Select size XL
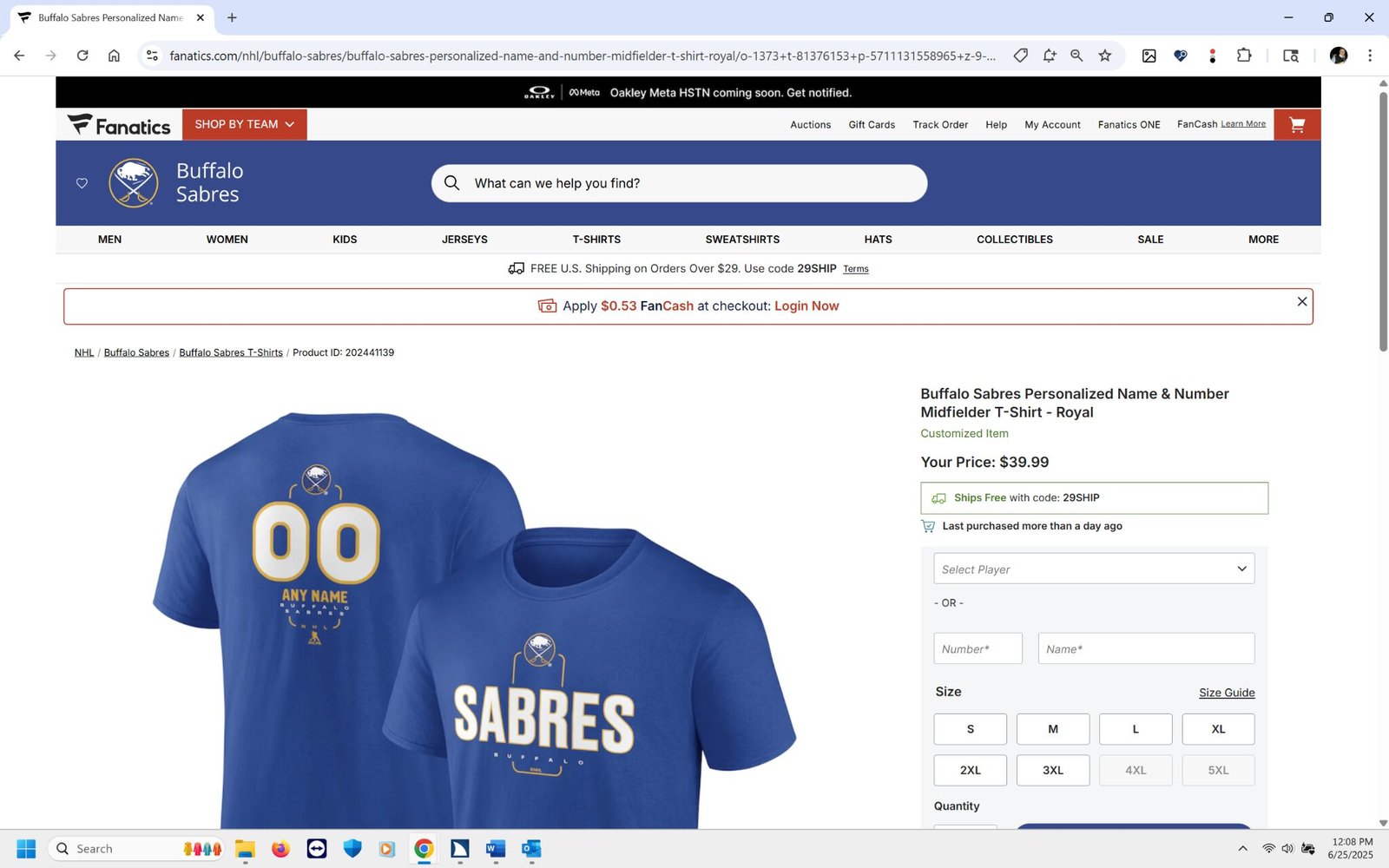 coord(1218,729)
